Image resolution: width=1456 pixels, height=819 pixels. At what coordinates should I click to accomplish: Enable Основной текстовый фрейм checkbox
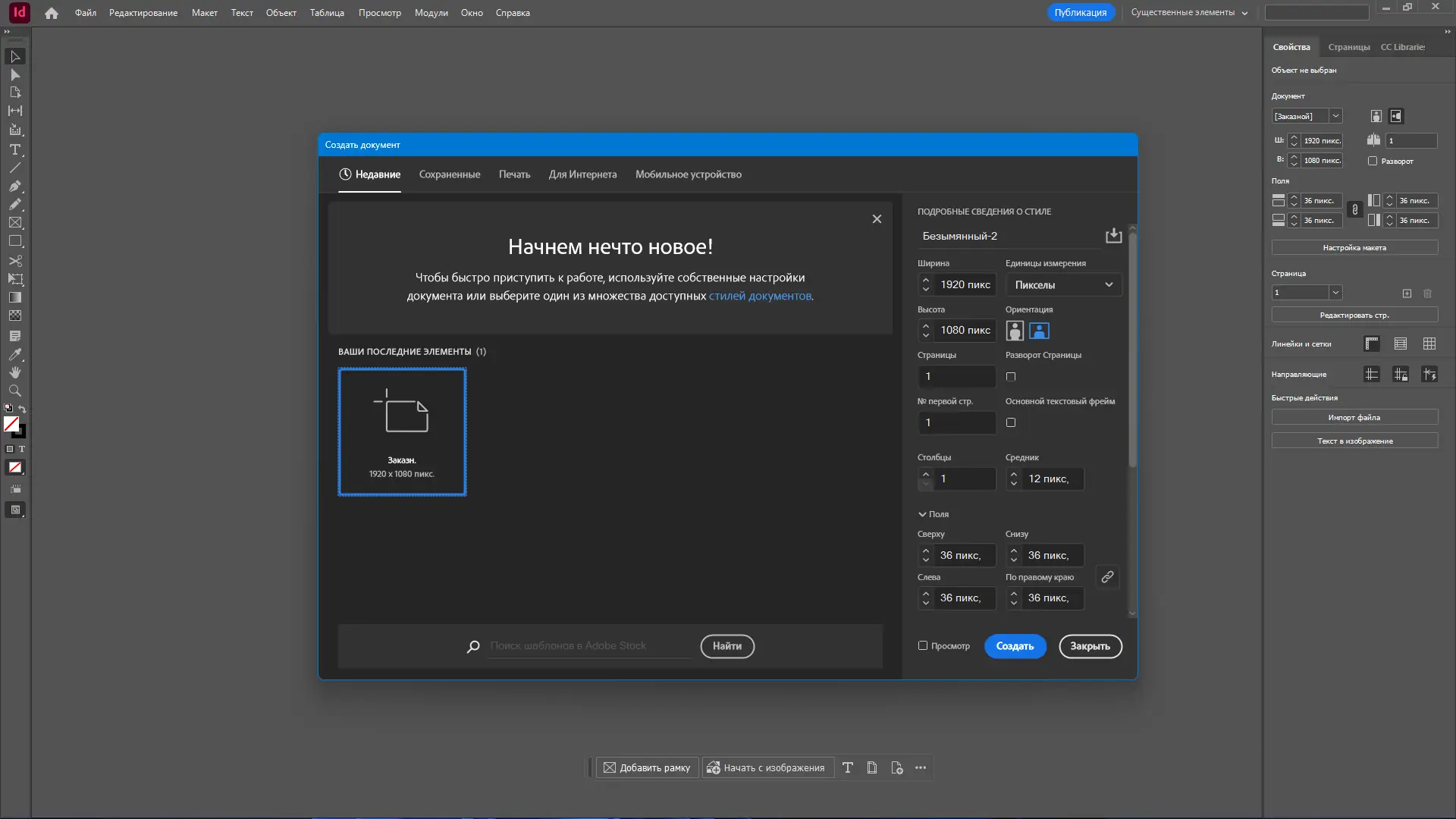tap(1011, 422)
